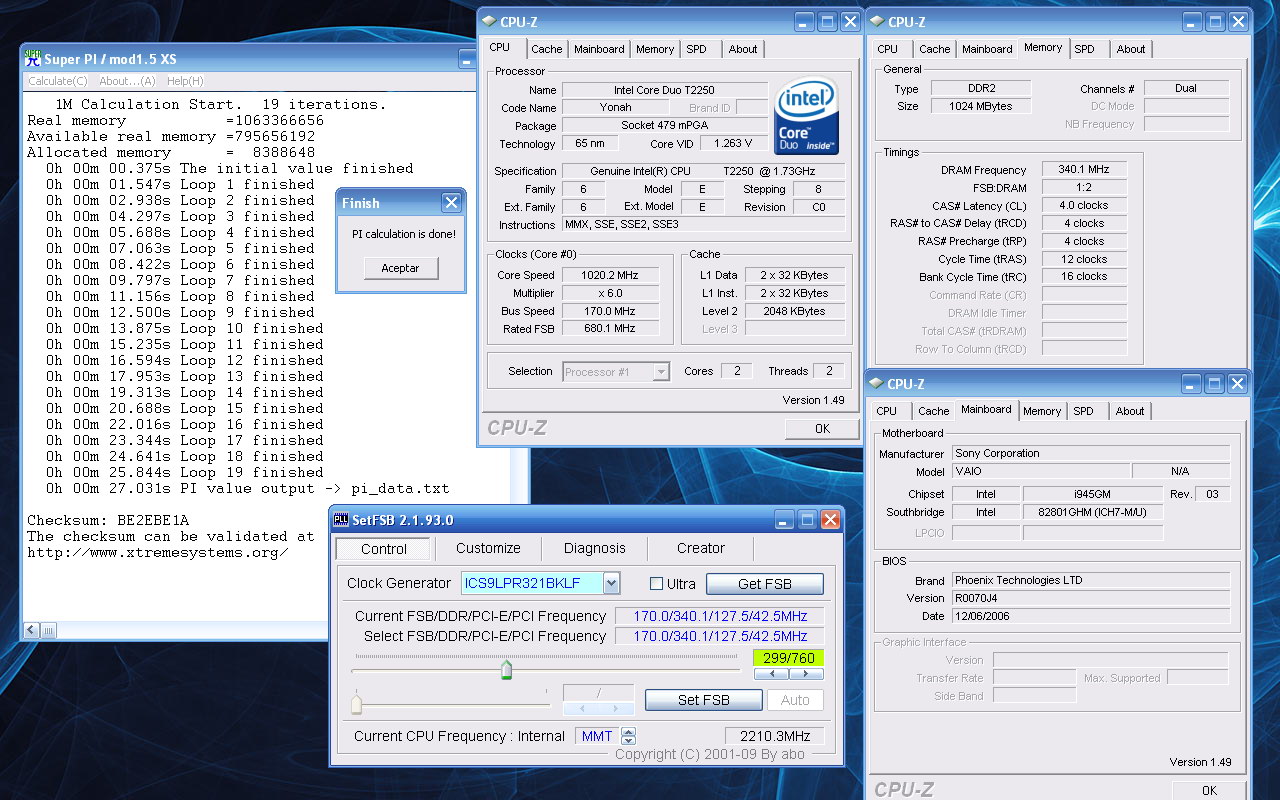
Task: Click the lower secondary slider thumb in SetFSB
Action: coord(357,704)
